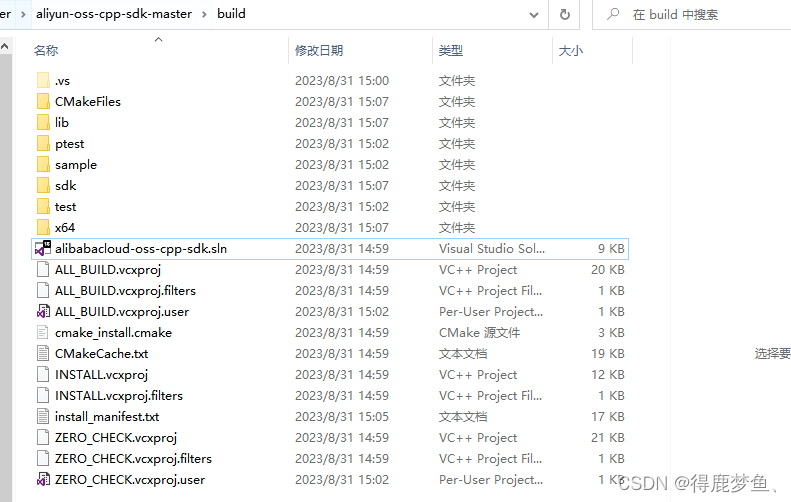Expand the chevron after aliyun-oss-cpp-sdk-master

(x=204, y=14)
